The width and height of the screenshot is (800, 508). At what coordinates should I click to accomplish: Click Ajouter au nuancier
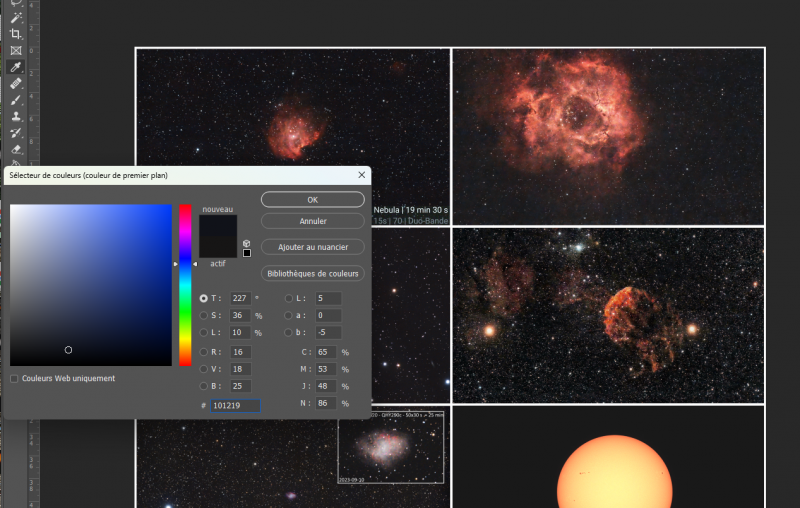313,247
